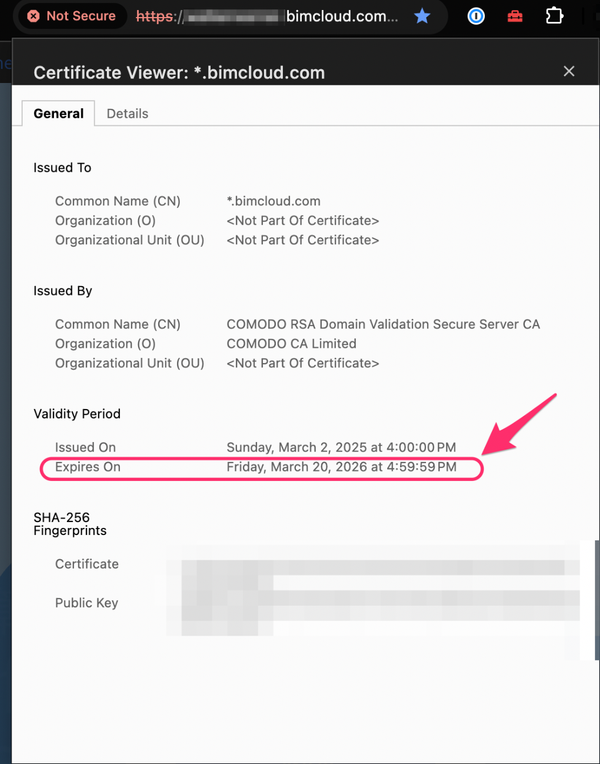This screenshot has height=764, width=600.
Task: Click the expiry date Friday, March 20, 2026
Action: (342, 467)
